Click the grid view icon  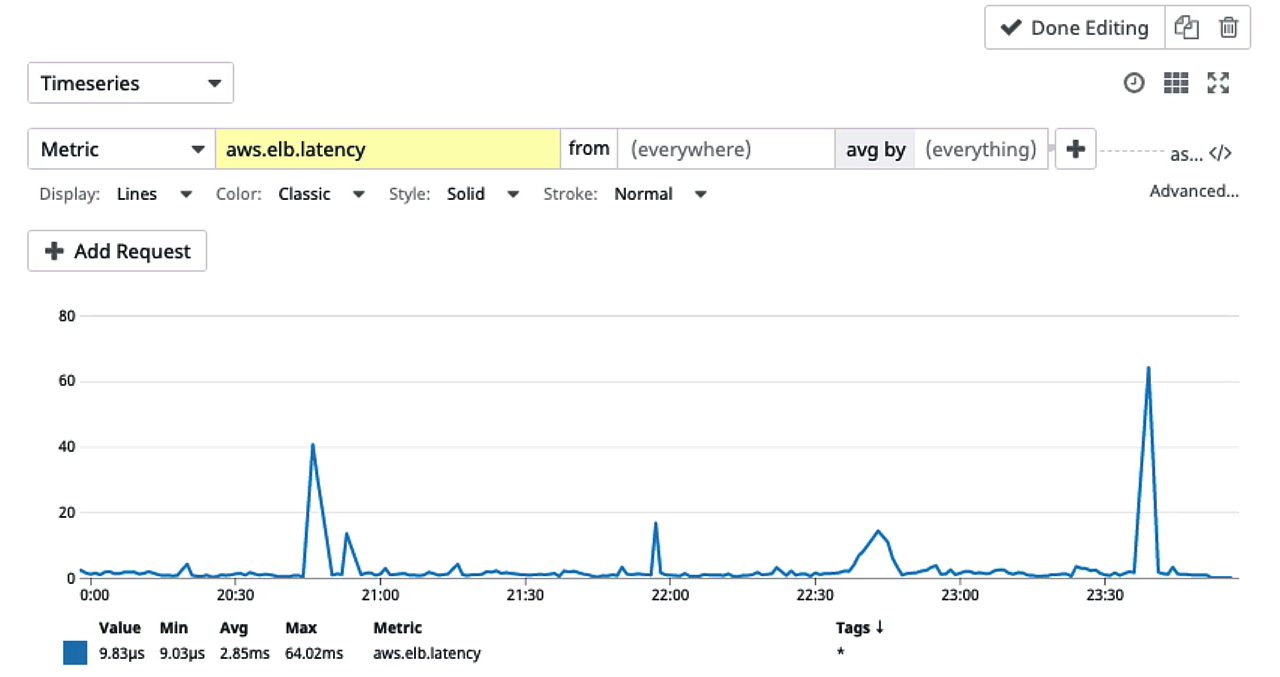[1176, 83]
